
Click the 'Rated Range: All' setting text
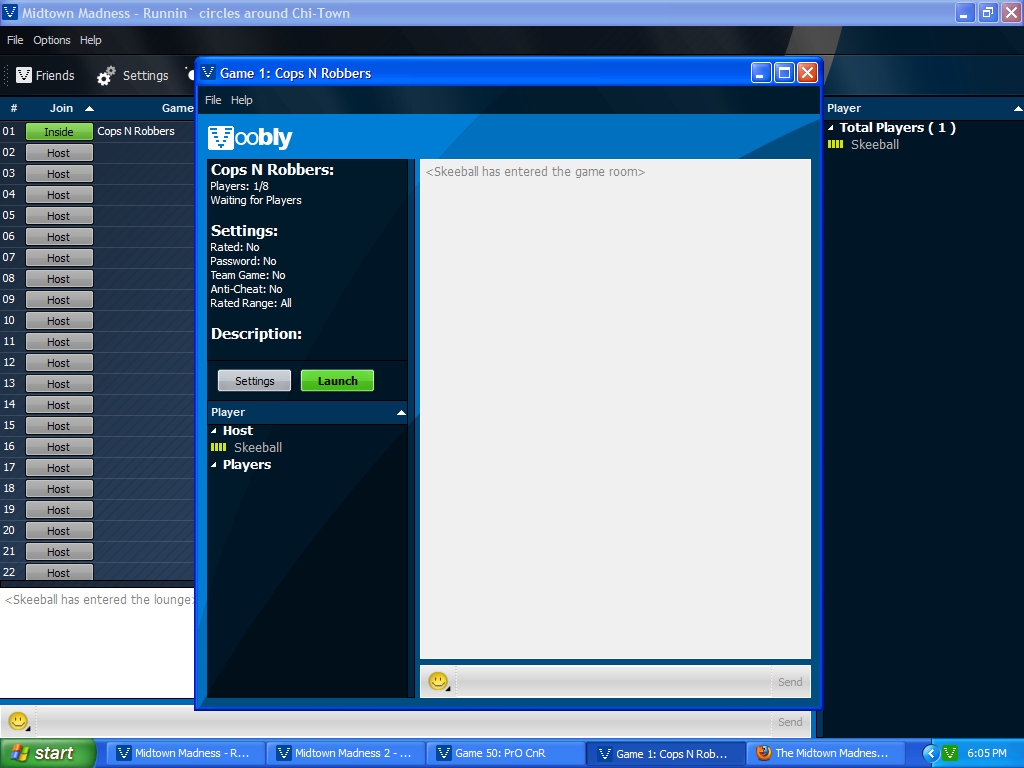point(251,303)
